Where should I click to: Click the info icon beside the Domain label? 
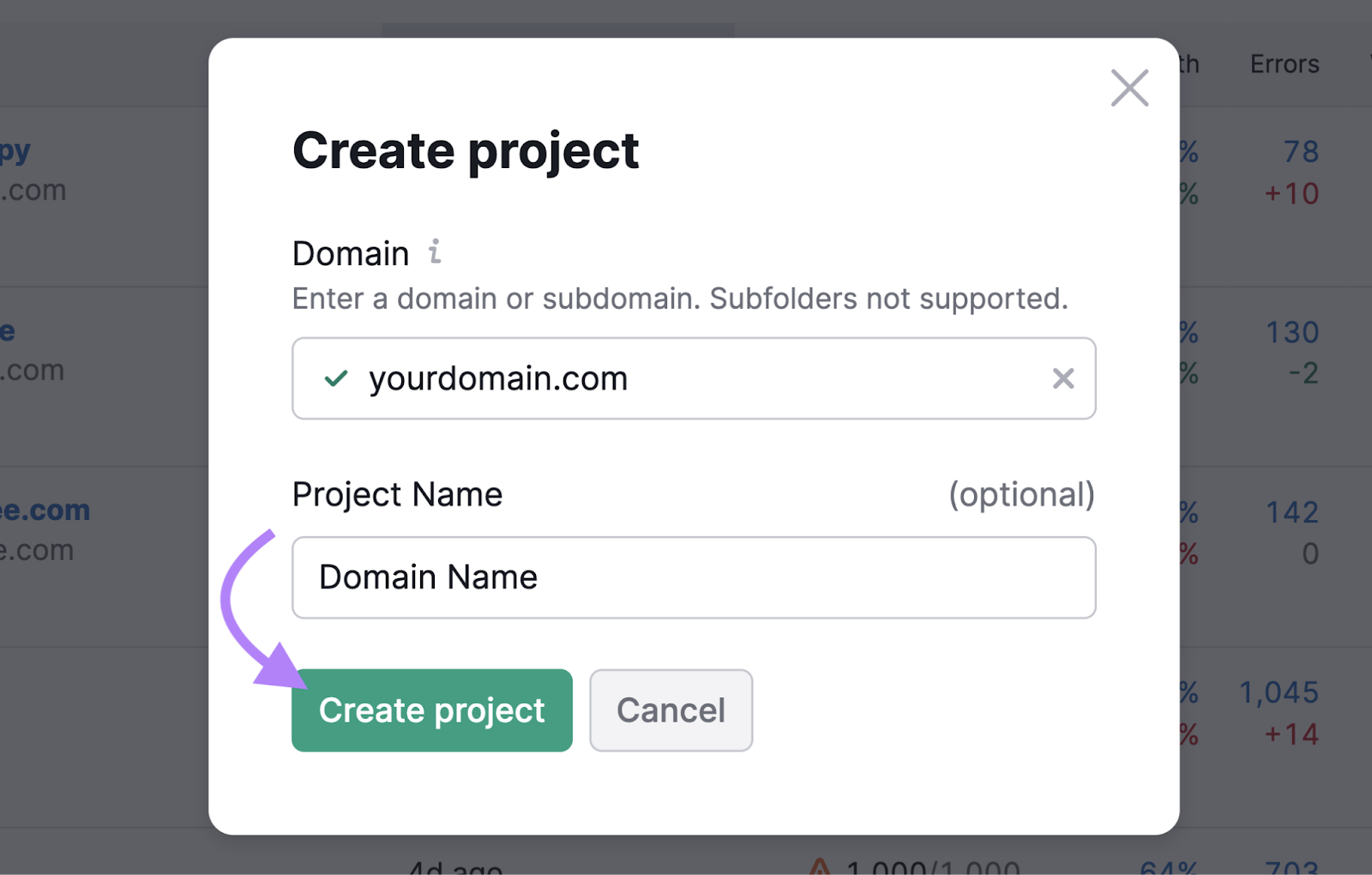pyautogui.click(x=436, y=253)
